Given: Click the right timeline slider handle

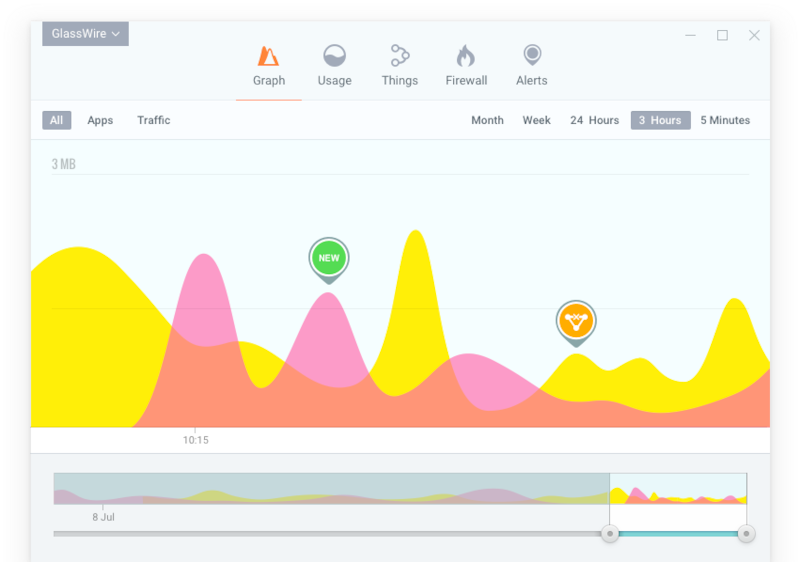Looking at the screenshot, I should [x=746, y=534].
